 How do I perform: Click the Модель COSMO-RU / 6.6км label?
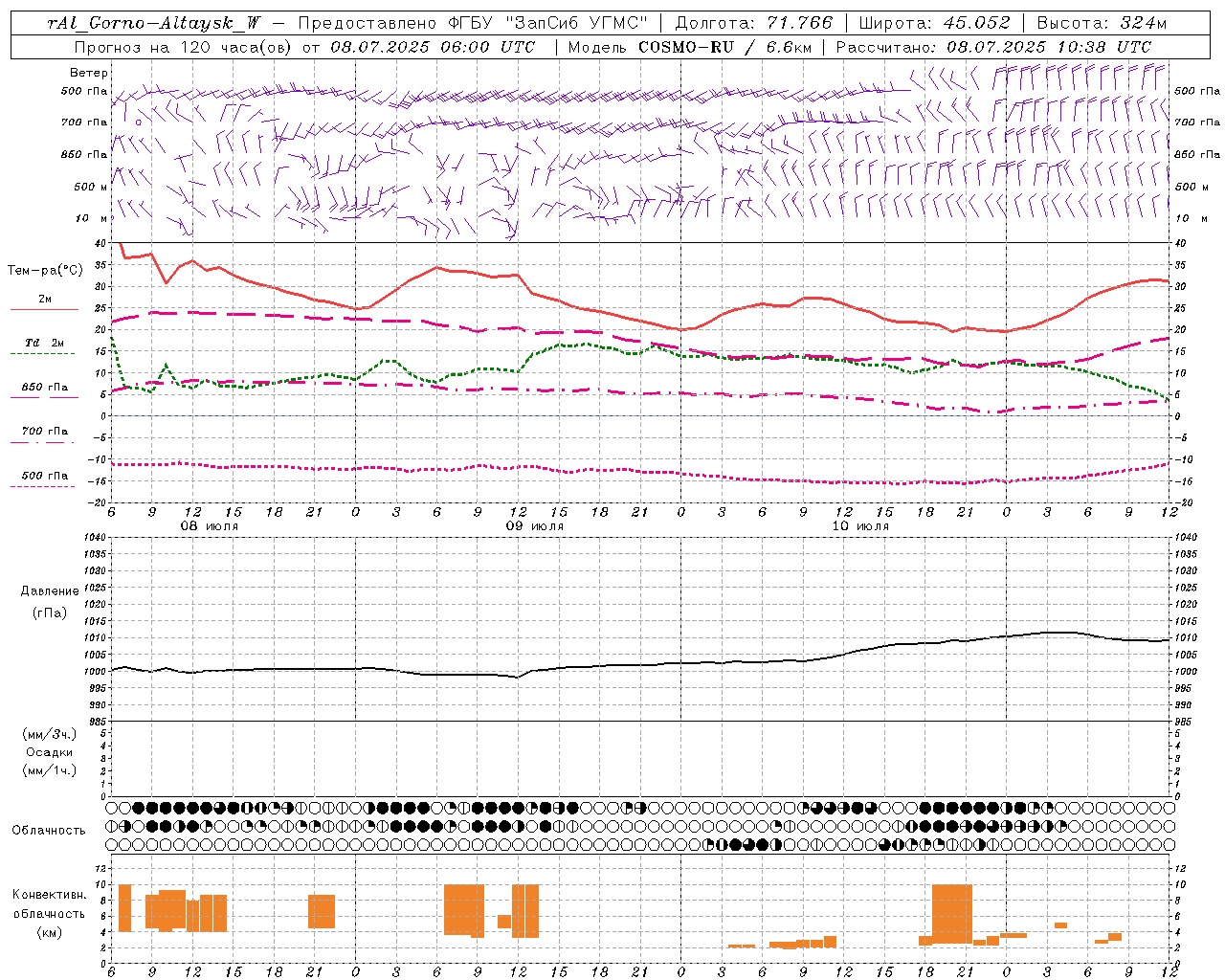tap(689, 47)
